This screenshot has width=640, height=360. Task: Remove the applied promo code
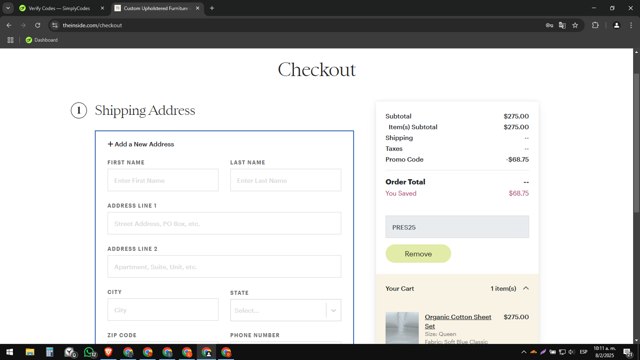(418, 253)
